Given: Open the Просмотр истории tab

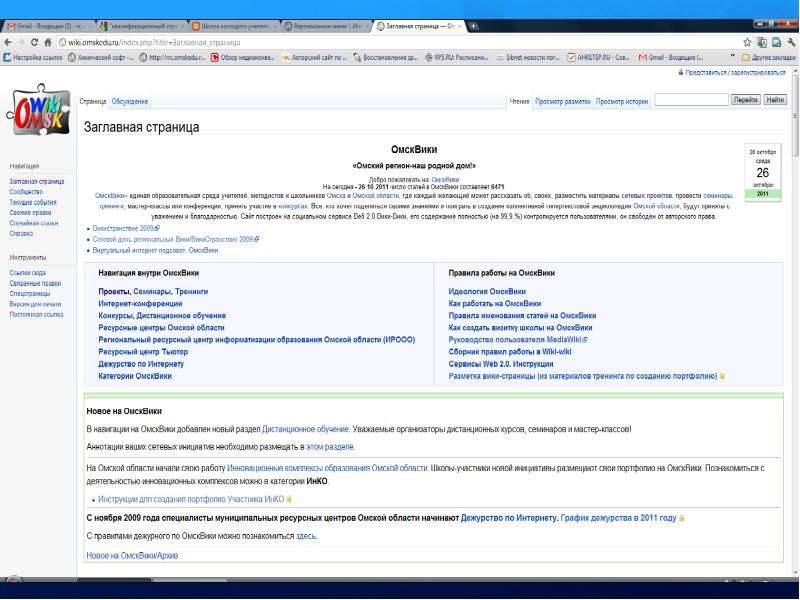Looking at the screenshot, I should (x=622, y=102).
